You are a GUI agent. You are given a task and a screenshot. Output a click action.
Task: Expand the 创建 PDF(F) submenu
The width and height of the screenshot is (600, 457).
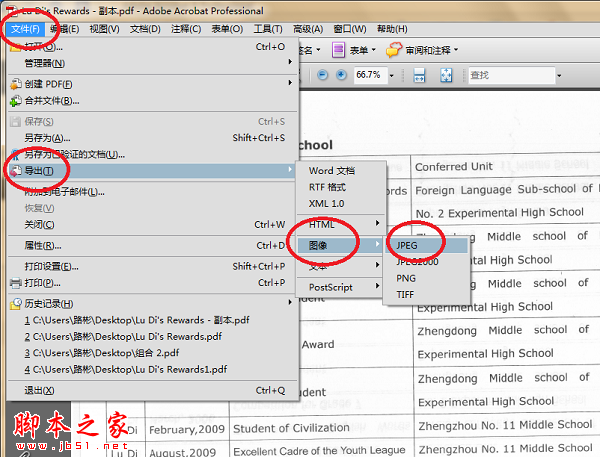click(x=152, y=84)
